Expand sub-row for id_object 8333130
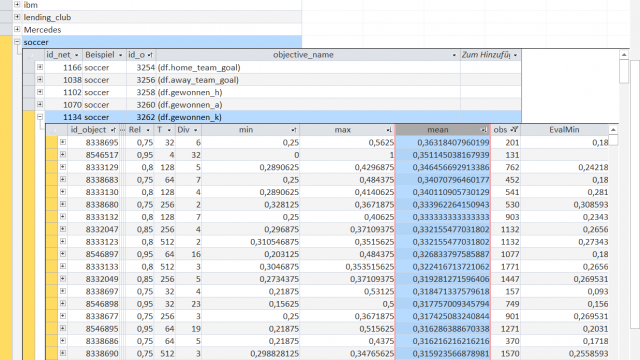Viewport: 640px width, 360px height. (x=62, y=192)
